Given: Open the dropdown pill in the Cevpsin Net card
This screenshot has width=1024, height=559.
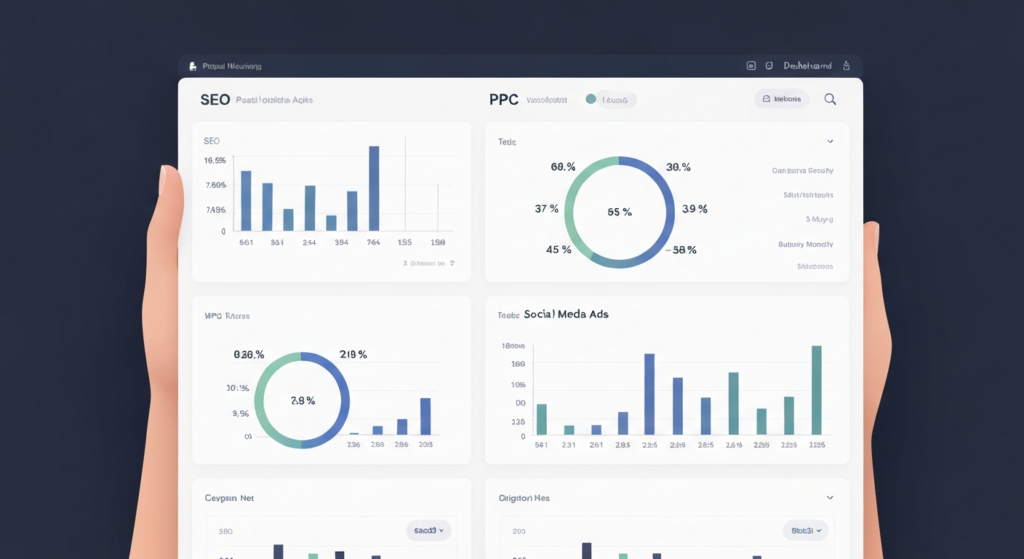Looking at the screenshot, I should [428, 530].
